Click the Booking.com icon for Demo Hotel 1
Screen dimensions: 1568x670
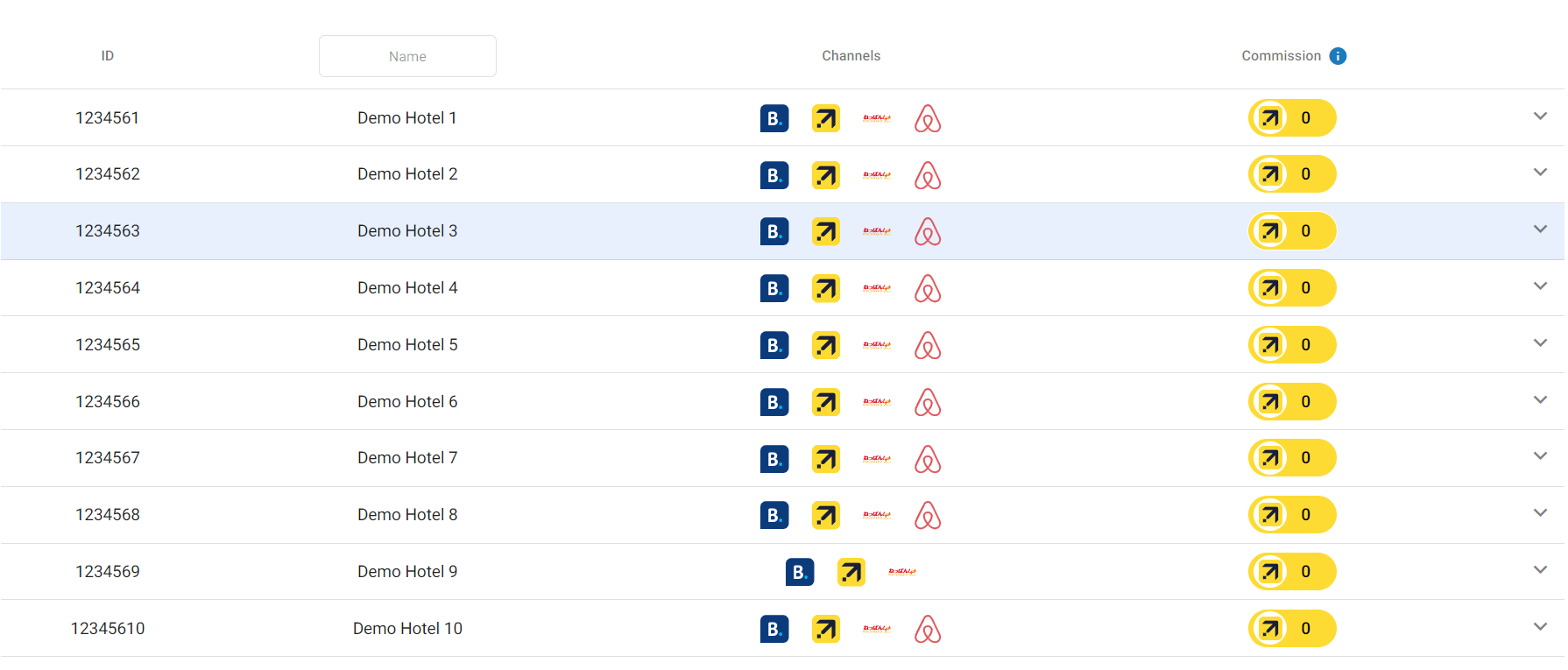tap(773, 118)
